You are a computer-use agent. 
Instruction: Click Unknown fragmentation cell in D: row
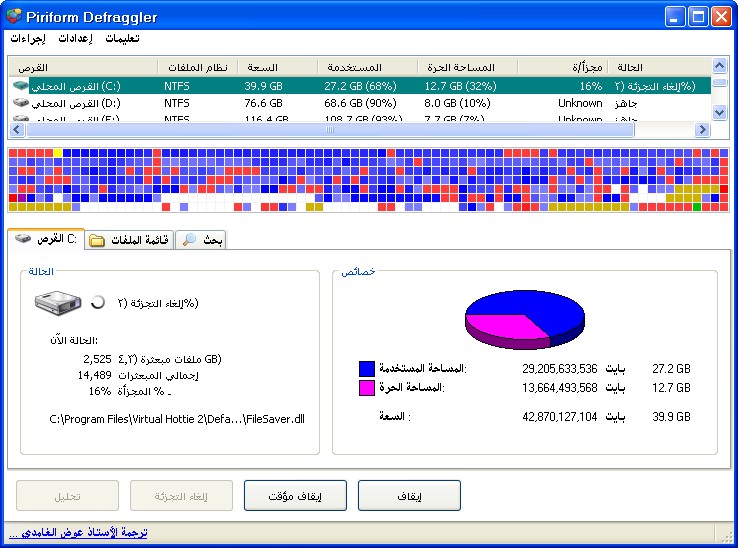pos(580,103)
